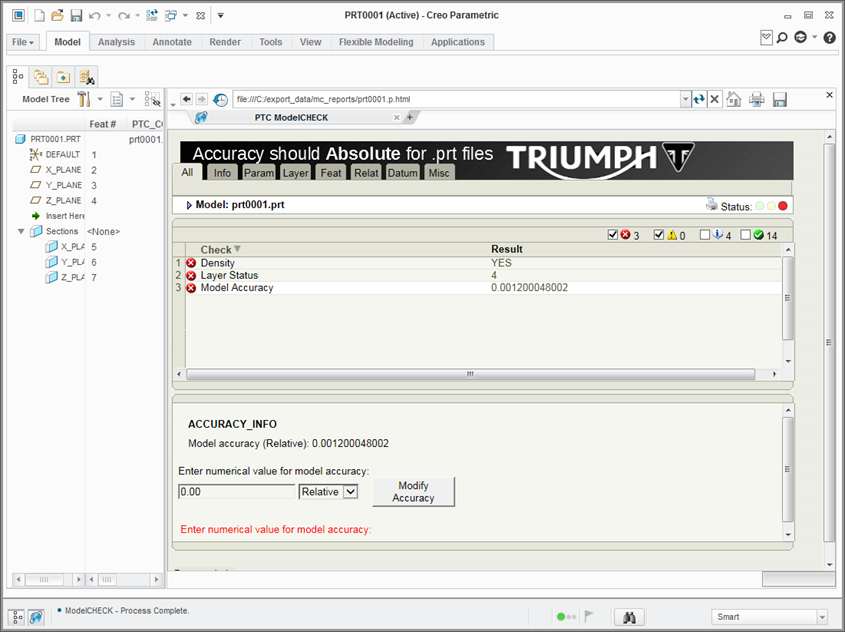Select the Layer filter tab in ModelCheck report
The height and width of the screenshot is (632, 845).
[295, 172]
